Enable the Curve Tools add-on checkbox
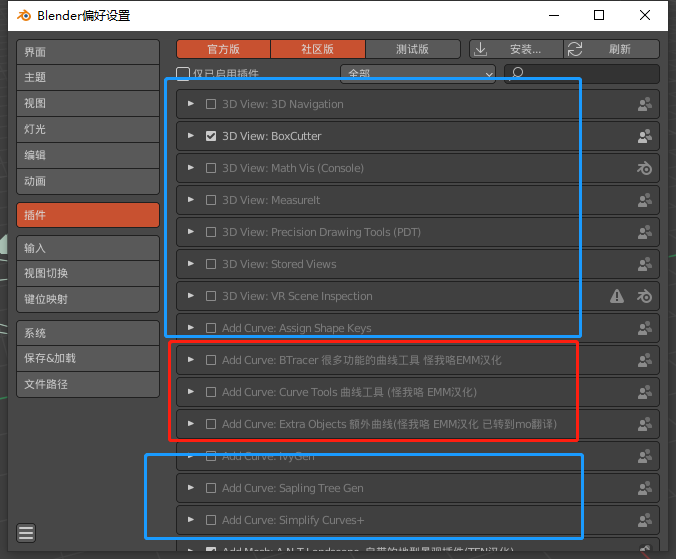The image size is (676, 559). click(211, 392)
